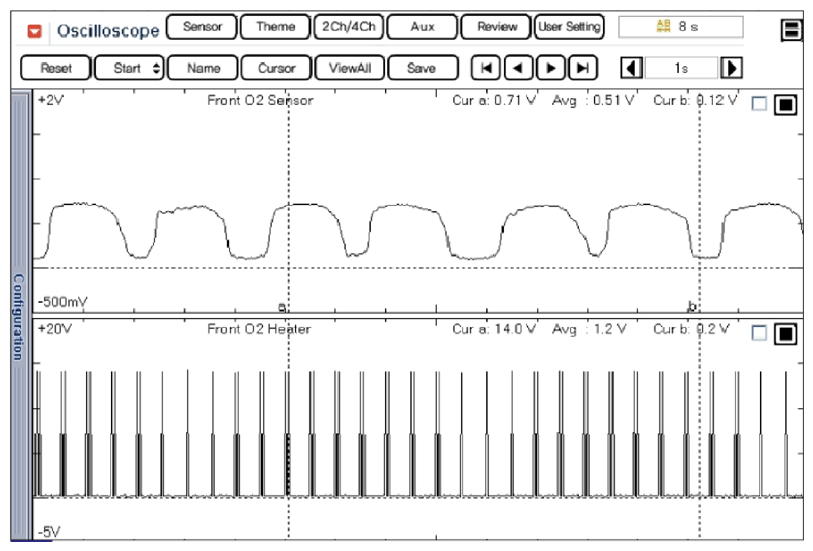The height and width of the screenshot is (551, 813).
Task: Open the top-right menu icon
Action: pos(792,30)
